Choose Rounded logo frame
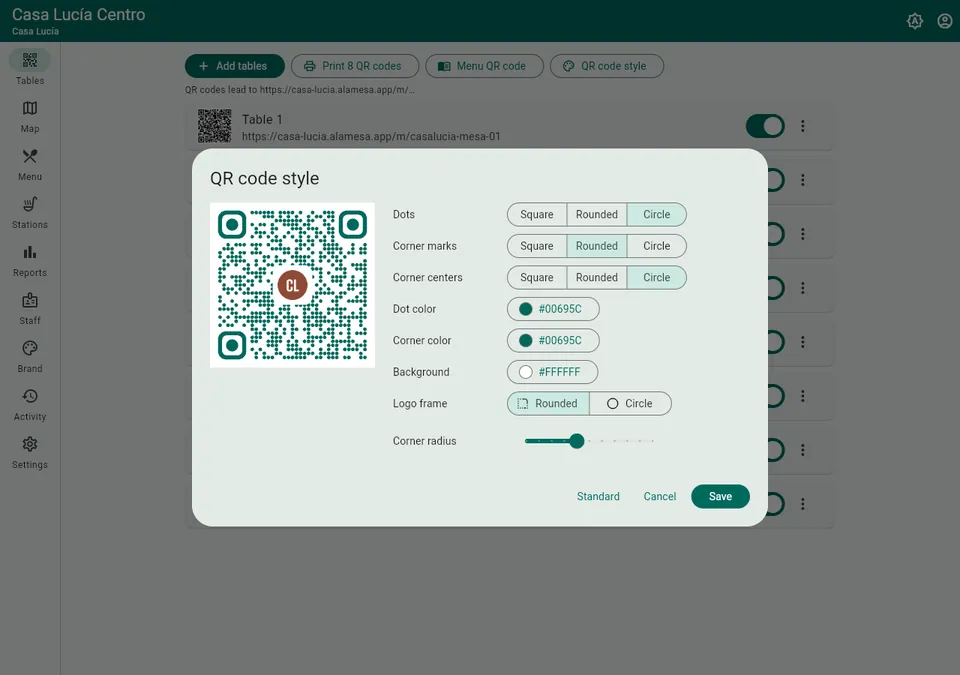Screen dimensions: 960x675 pyautogui.click(x=548, y=404)
